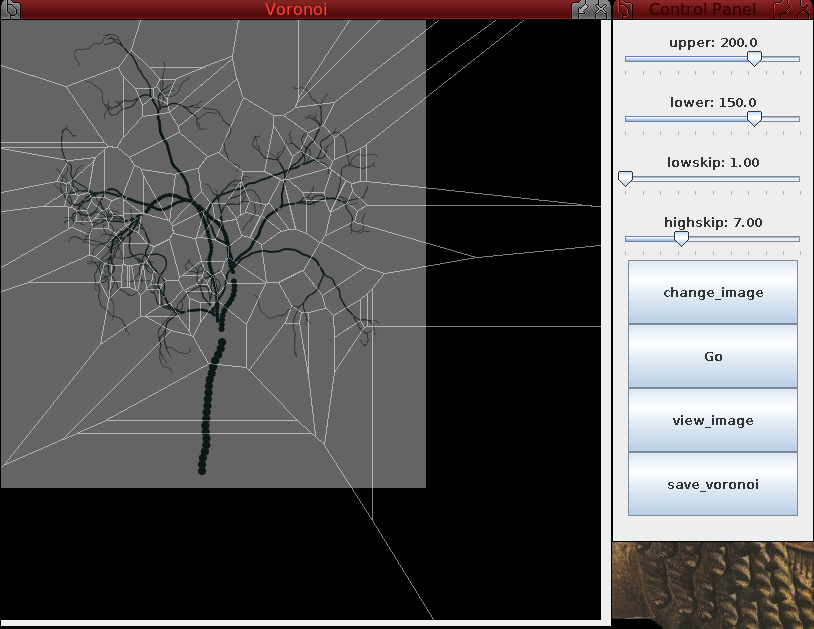
Task: Click the upper slider handle
Action: (754, 59)
